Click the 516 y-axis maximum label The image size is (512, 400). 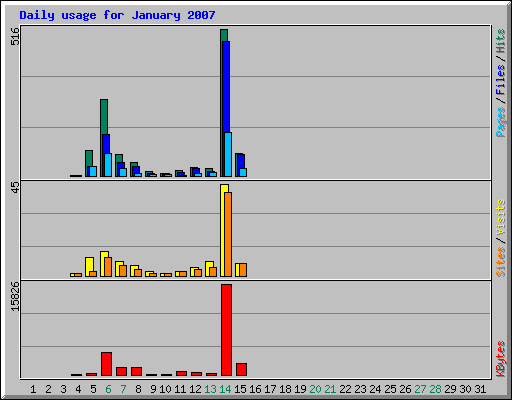click(x=15, y=36)
